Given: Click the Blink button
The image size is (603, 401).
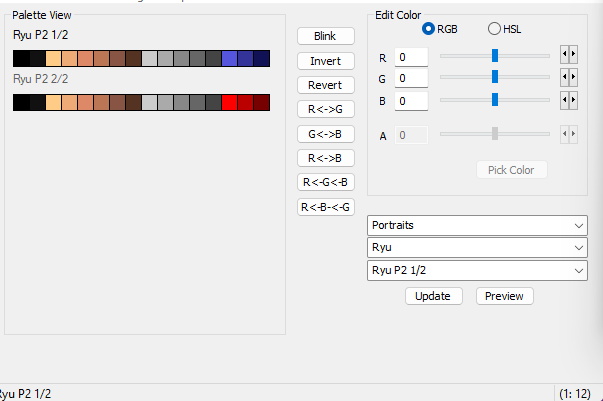Looking at the screenshot, I should pos(325,36).
